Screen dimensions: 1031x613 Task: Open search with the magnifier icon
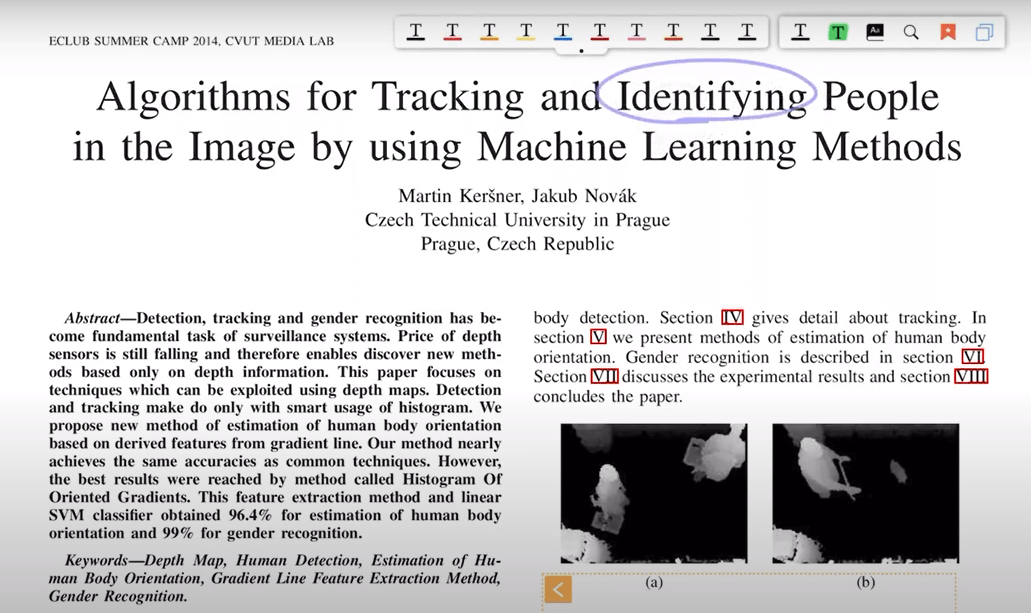click(x=911, y=32)
